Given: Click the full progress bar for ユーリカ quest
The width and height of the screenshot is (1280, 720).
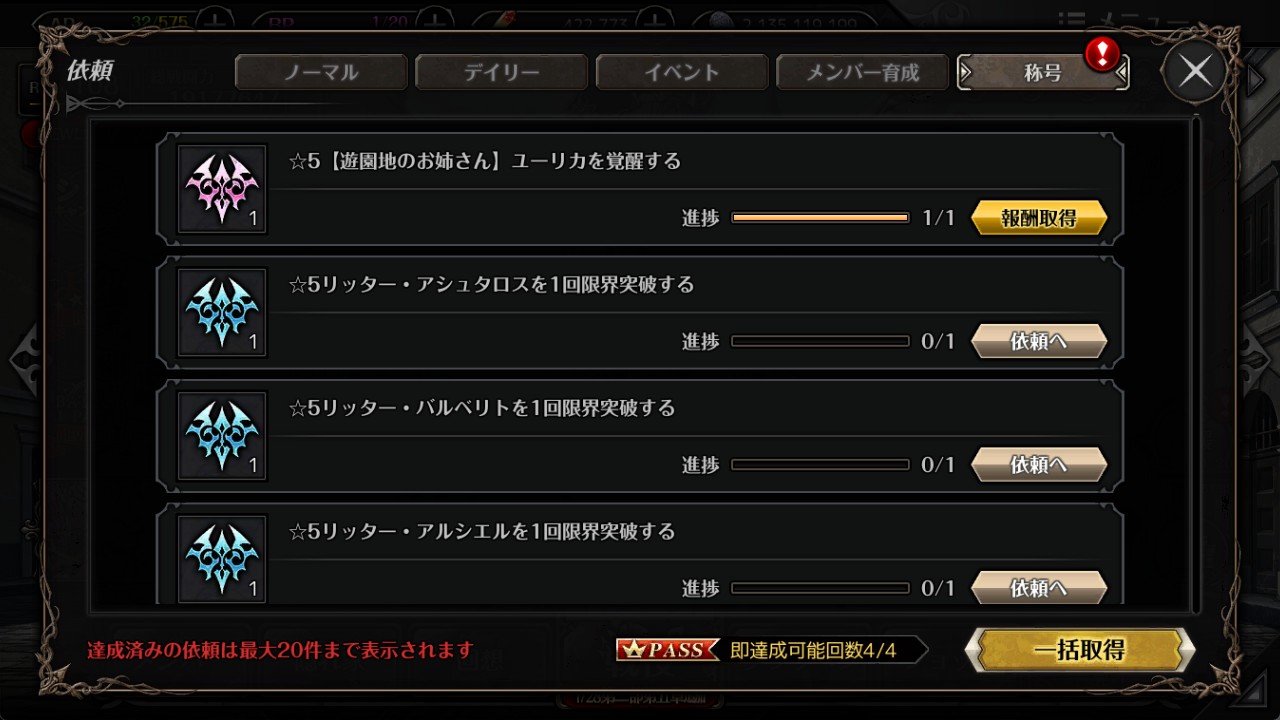Looking at the screenshot, I should click(x=820, y=218).
